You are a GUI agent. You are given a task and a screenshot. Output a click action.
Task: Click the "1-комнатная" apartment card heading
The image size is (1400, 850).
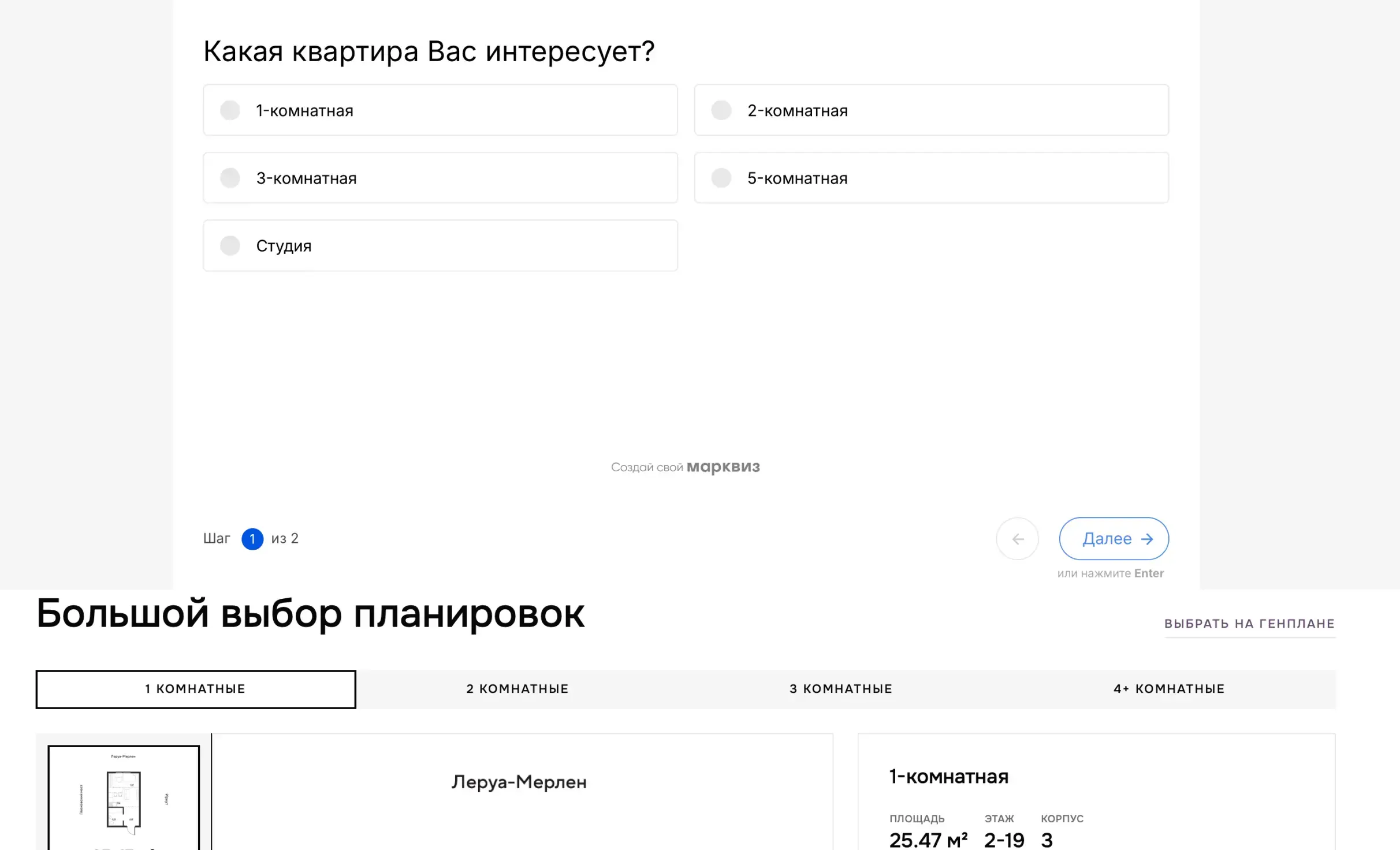[948, 777]
